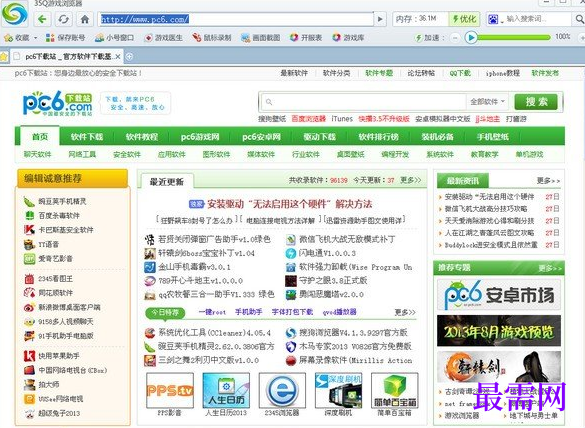Click the speed play button
The width and height of the screenshot is (585, 428).
tap(471, 37)
